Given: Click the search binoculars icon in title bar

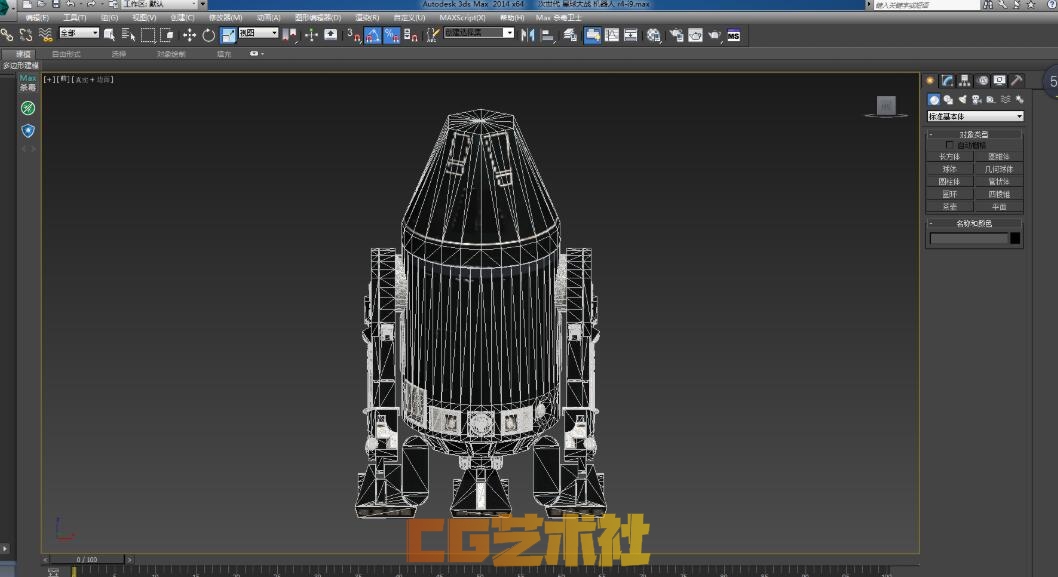Looking at the screenshot, I should (987, 5).
